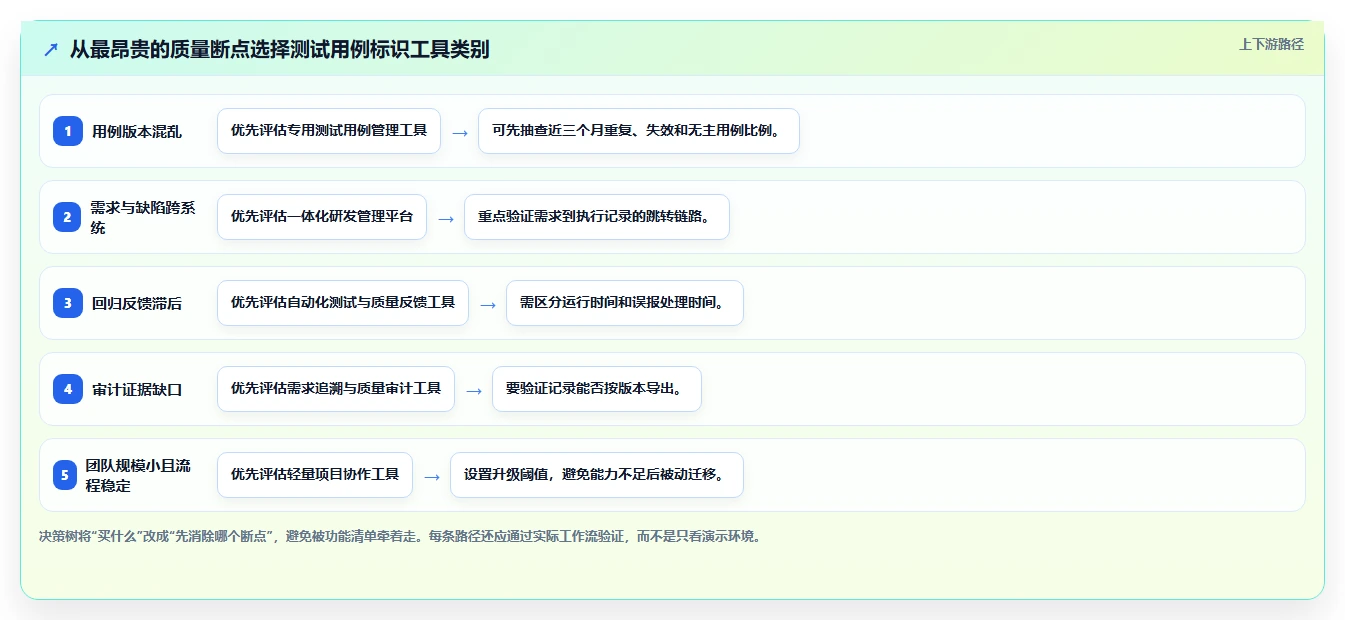
Task: Open the 上下游路径 label
Action: (1271, 44)
